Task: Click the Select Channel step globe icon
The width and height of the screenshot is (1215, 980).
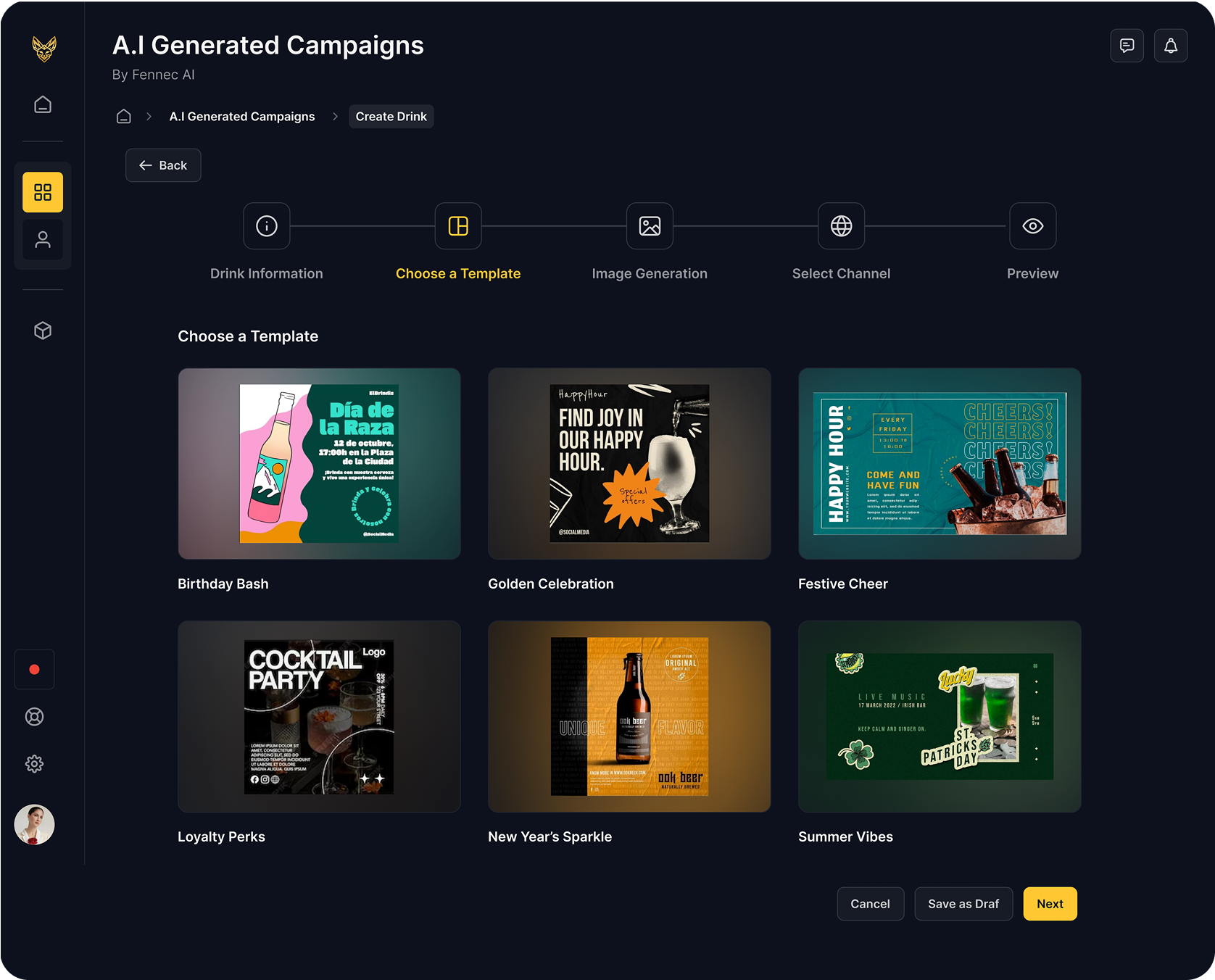Action: 841,226
